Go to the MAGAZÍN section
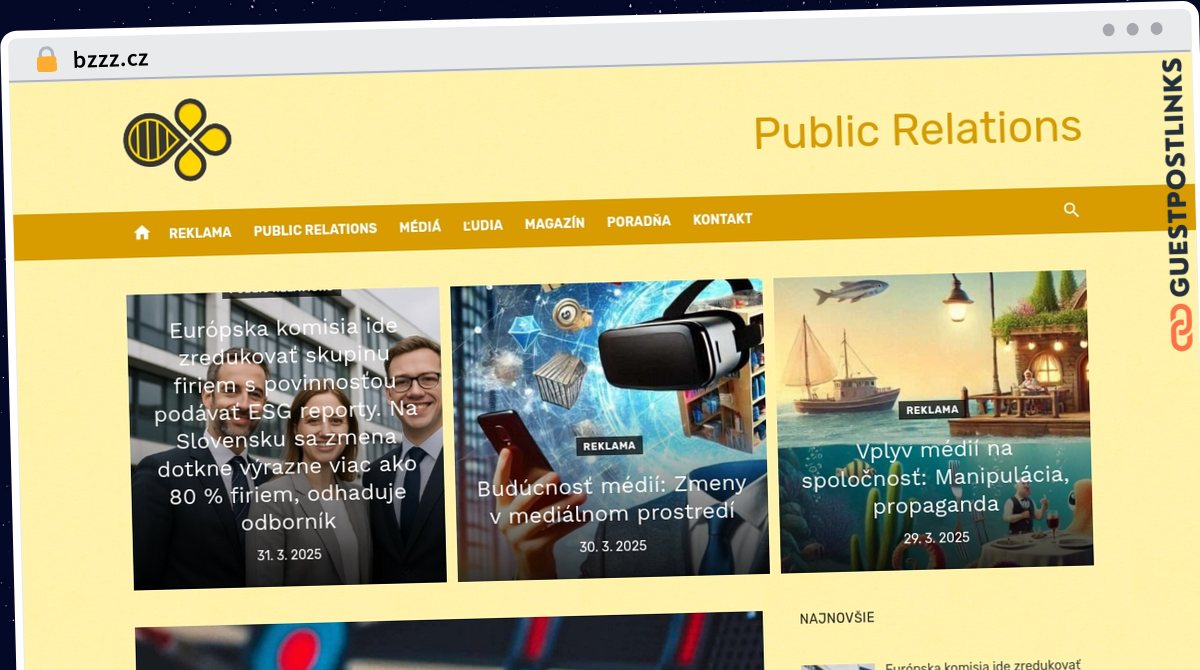 pyautogui.click(x=555, y=223)
